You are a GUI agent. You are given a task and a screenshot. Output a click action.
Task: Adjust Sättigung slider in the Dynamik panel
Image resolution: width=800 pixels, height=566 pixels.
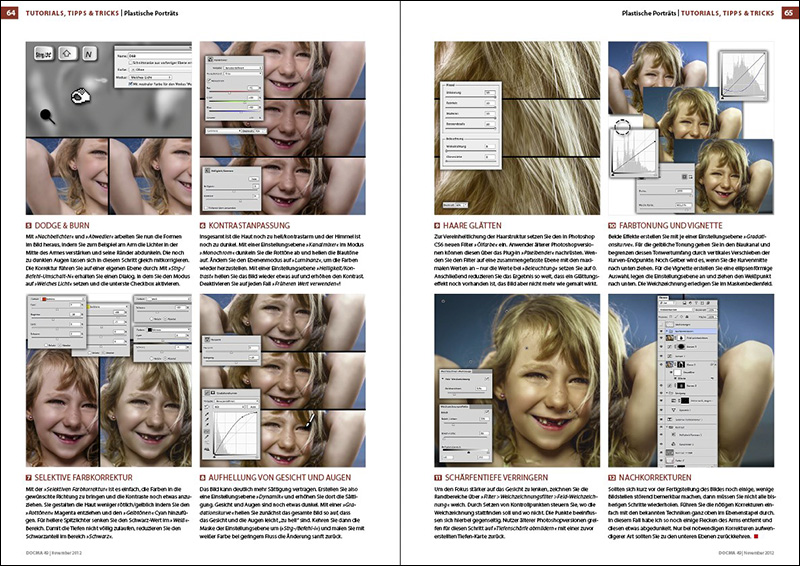pos(230,362)
